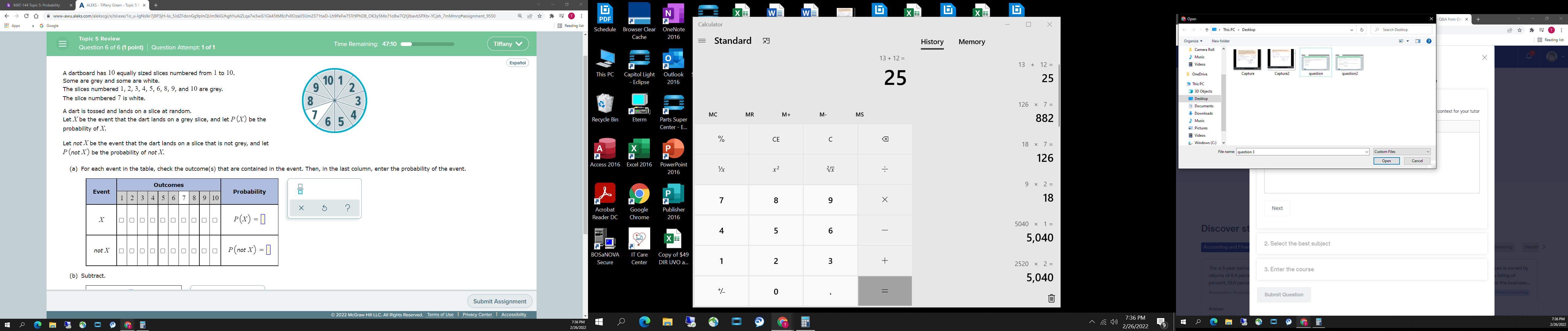1568x331 pixels.
Task: Switch to MAT-144 Topic 5 Probability browser tab
Action: point(36,5)
